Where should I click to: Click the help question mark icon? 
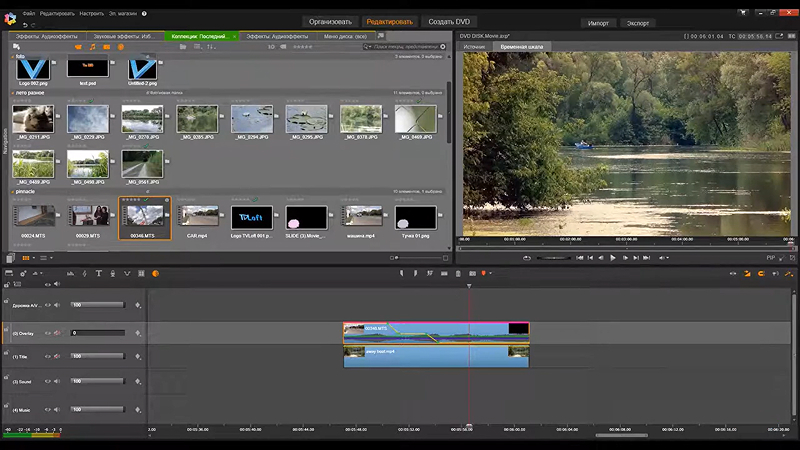click(144, 14)
